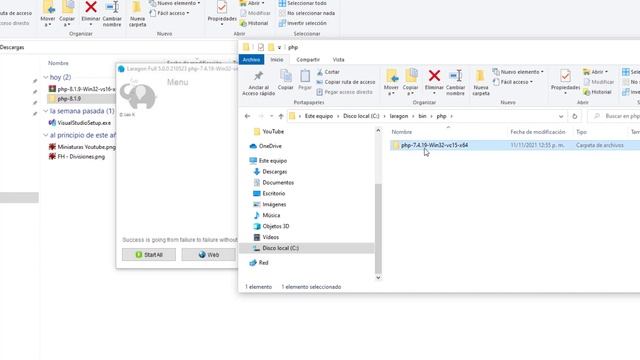Select Copiar ruta de acceso in the php window
Image resolution: width=640 pixels, height=360 pixels.
coord(346,82)
